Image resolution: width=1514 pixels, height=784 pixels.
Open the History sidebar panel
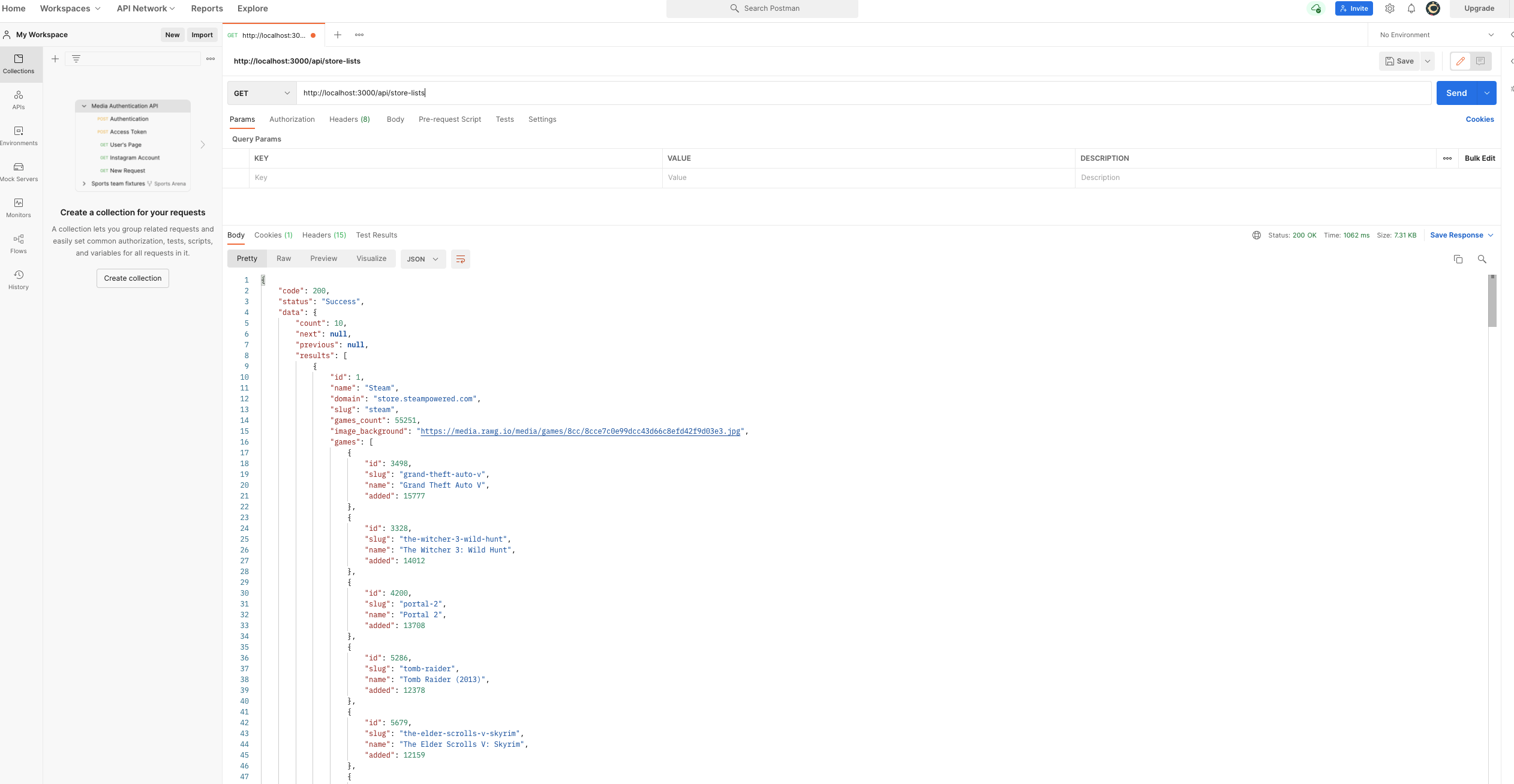(19, 280)
